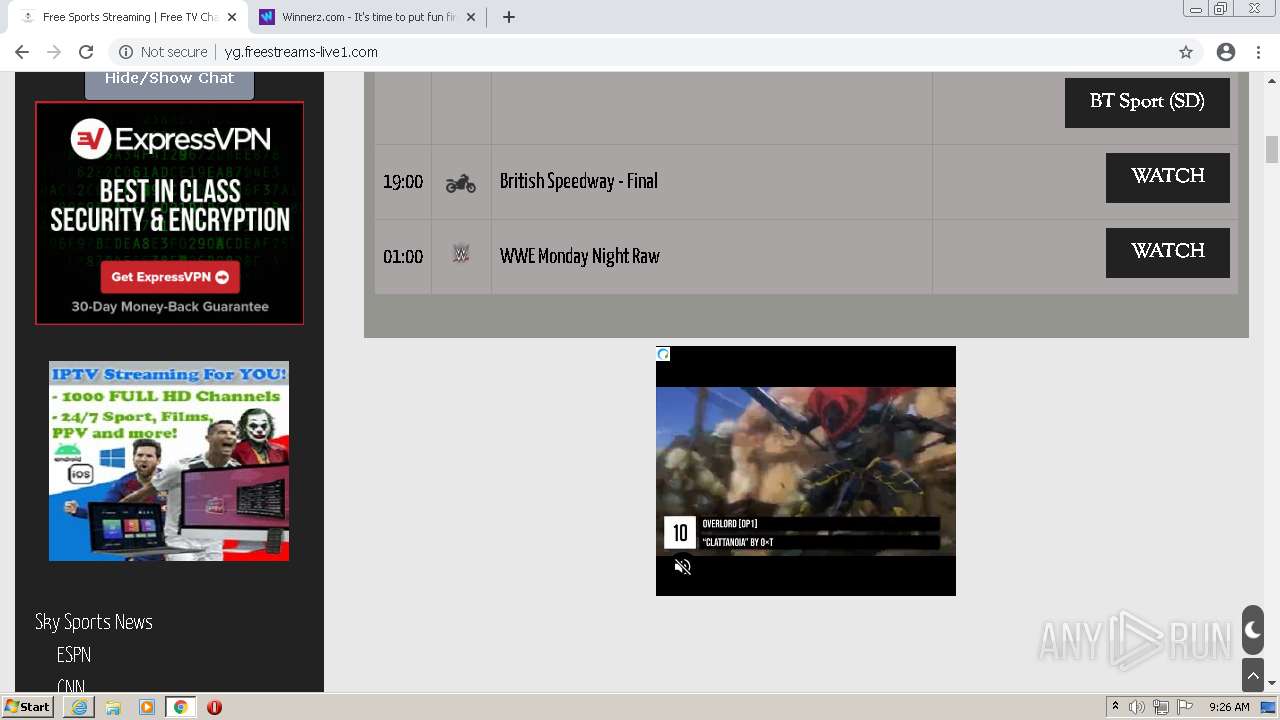The height and width of the screenshot is (720, 1280).
Task: Click the page vertical scrollbar thumb
Action: pyautogui.click(x=1272, y=149)
